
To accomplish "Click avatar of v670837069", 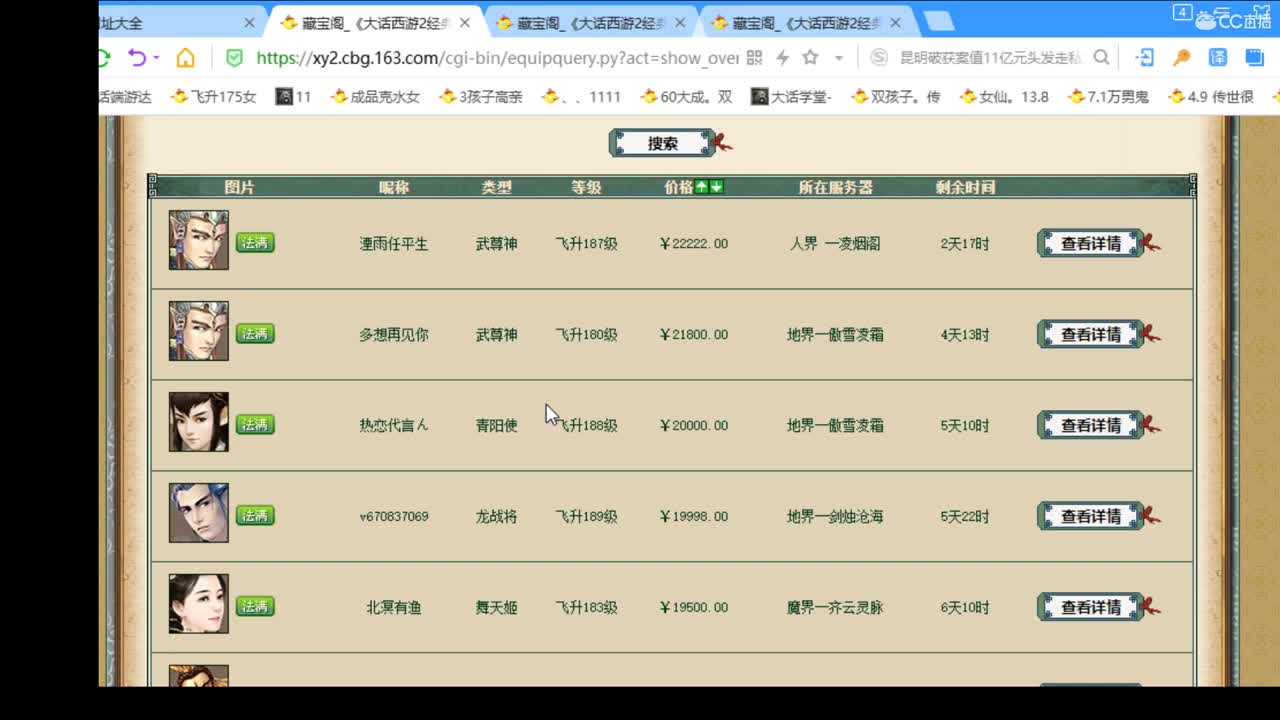I will pyautogui.click(x=198, y=513).
